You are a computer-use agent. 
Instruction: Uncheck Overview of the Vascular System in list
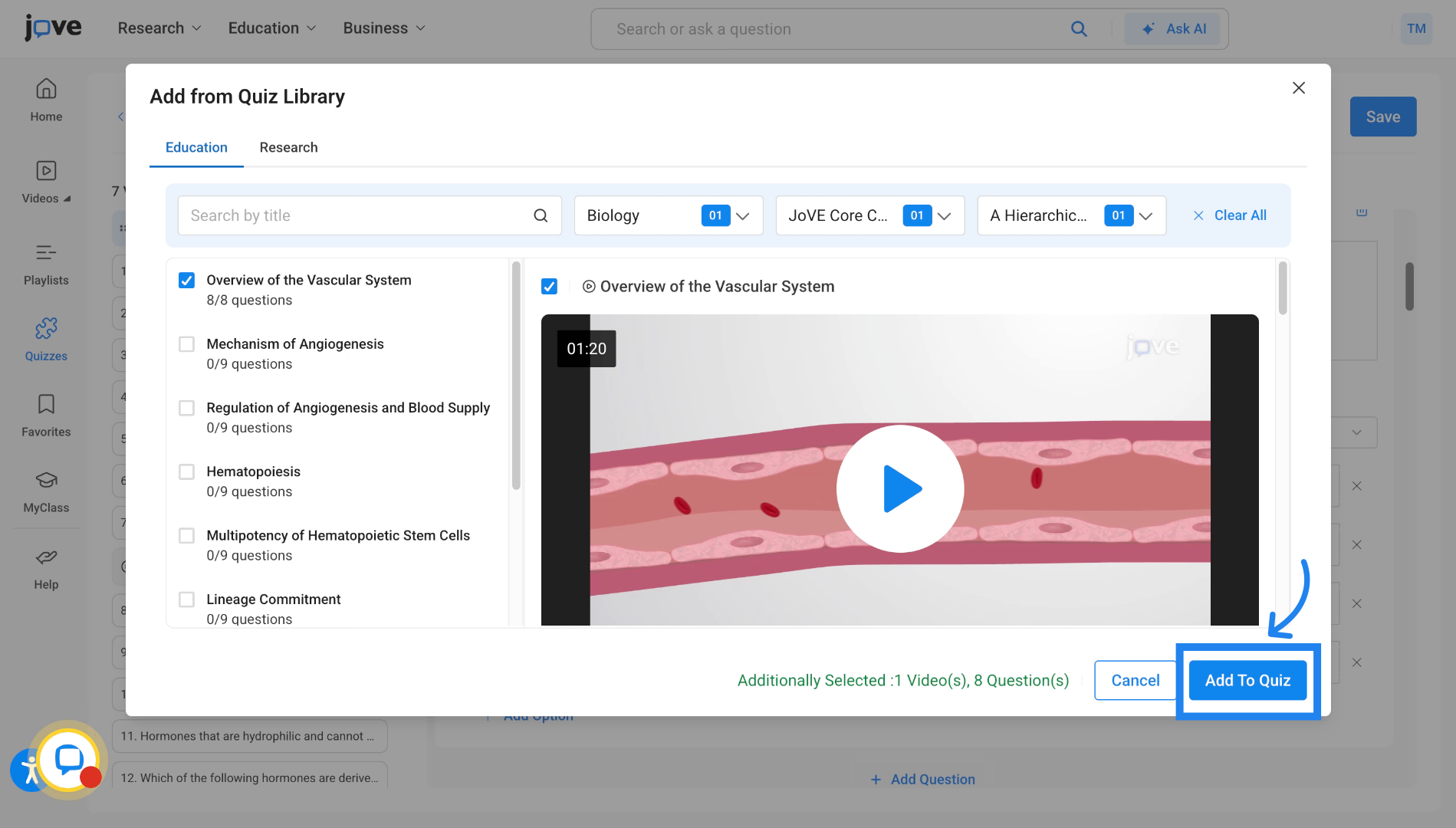[186, 281]
